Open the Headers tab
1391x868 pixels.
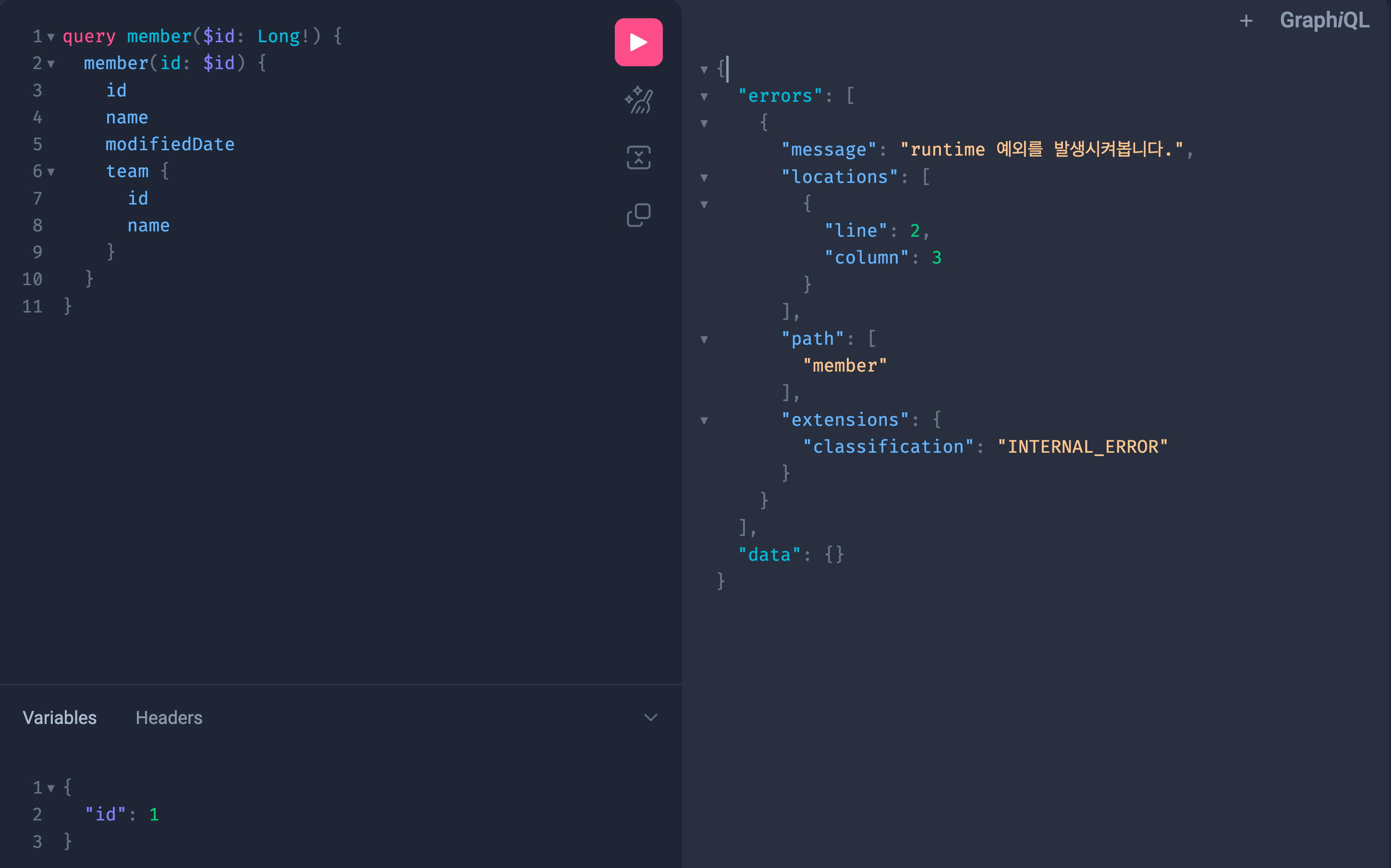(169, 718)
